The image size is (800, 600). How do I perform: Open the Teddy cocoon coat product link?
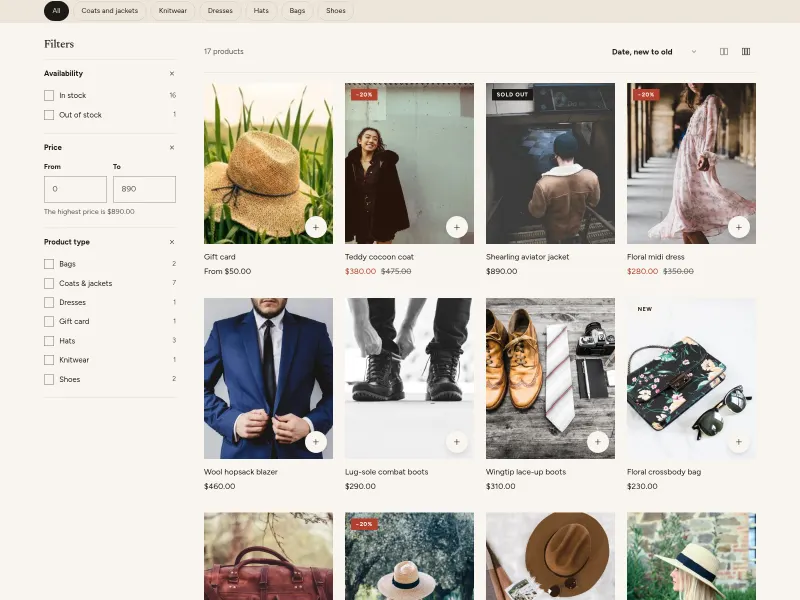[379, 257]
